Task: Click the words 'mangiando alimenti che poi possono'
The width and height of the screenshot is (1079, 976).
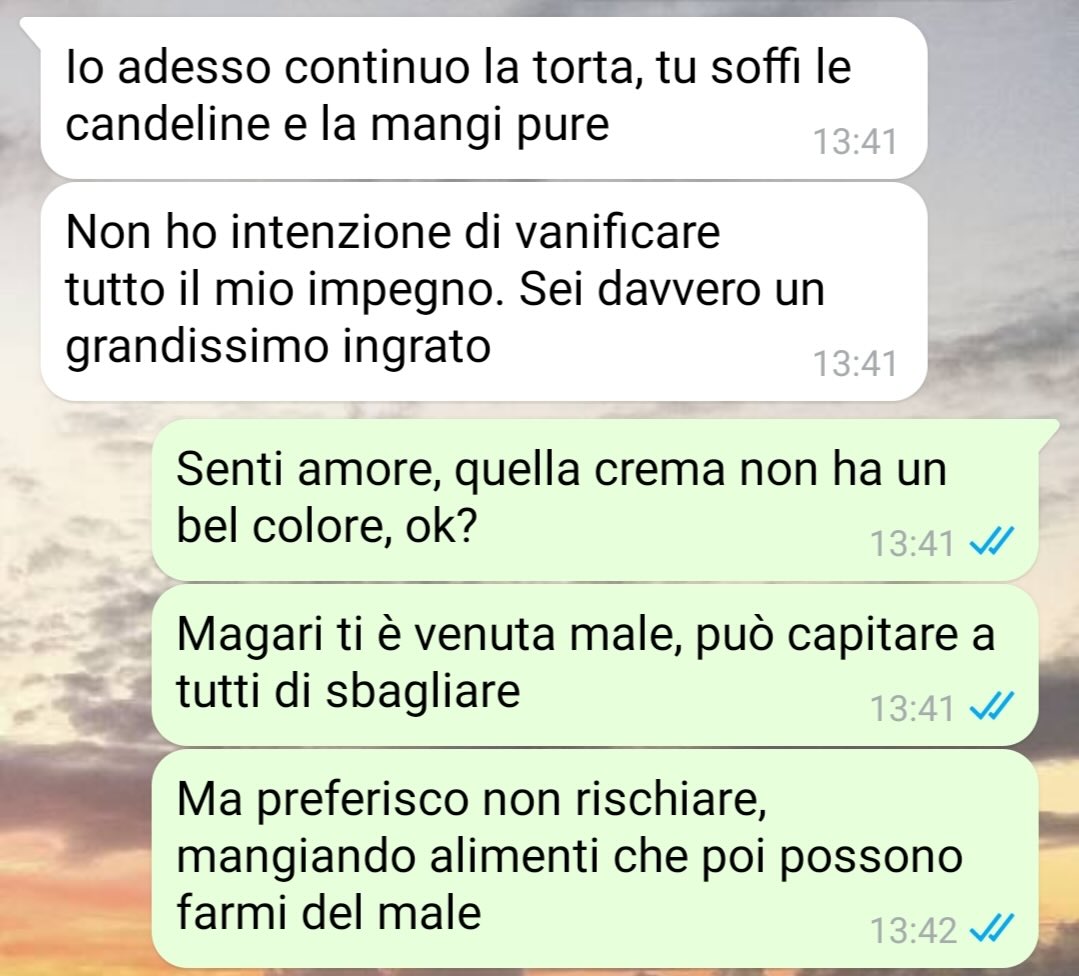Action: pyautogui.click(x=570, y=857)
